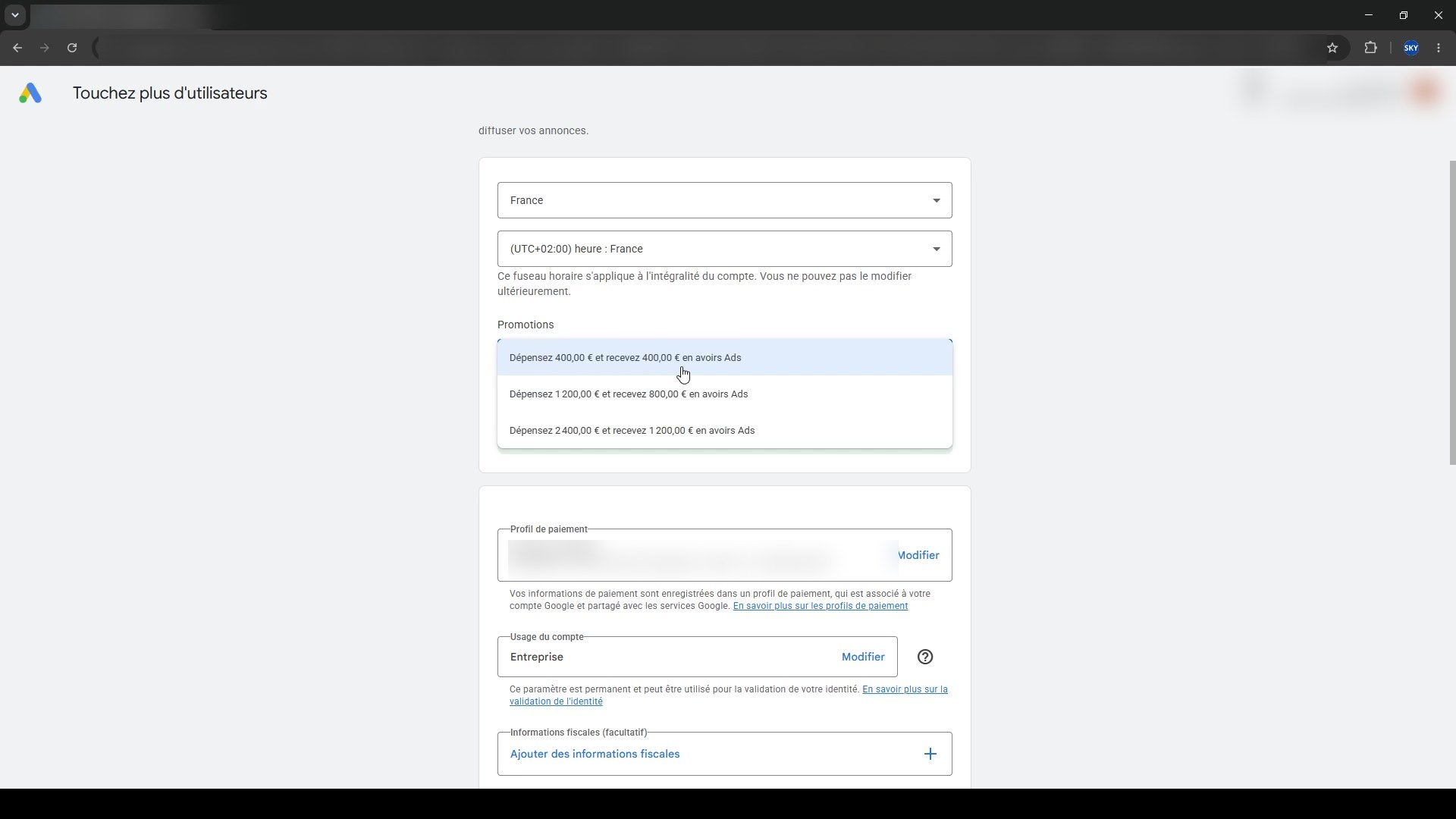Close the browser window
1456x819 pixels.
[1439, 15]
